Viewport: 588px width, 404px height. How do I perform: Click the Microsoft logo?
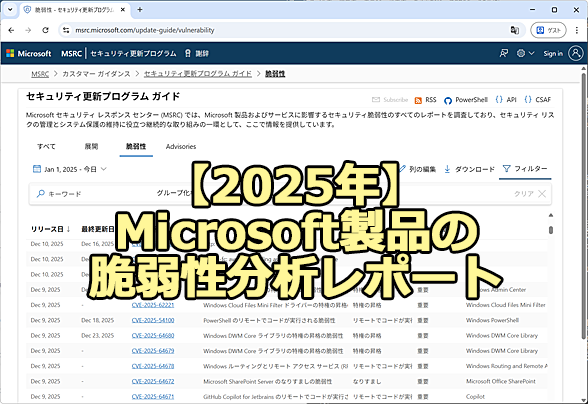[29, 54]
